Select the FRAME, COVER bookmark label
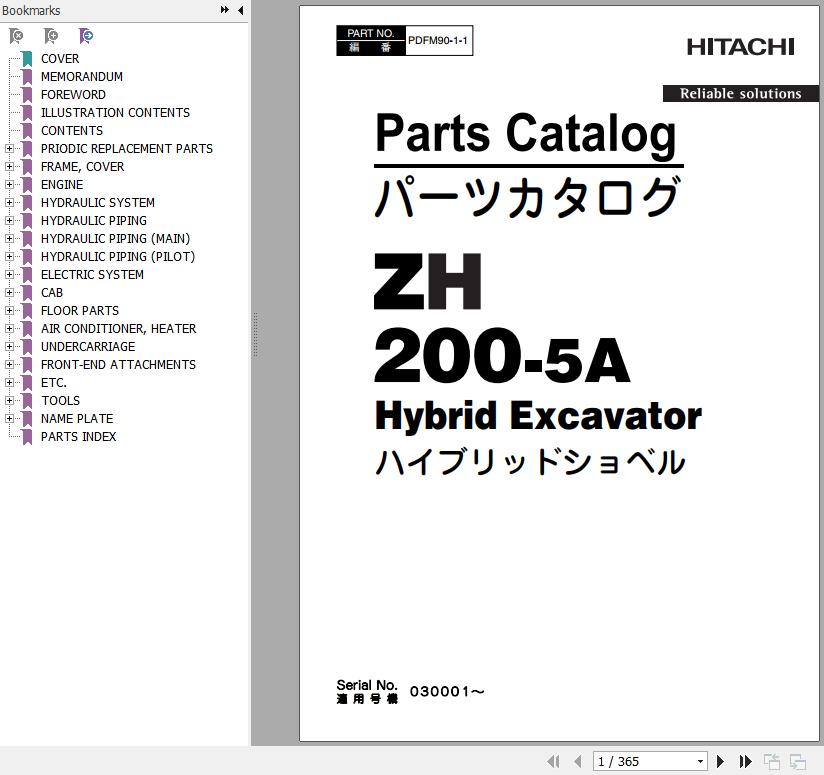 click(x=83, y=167)
